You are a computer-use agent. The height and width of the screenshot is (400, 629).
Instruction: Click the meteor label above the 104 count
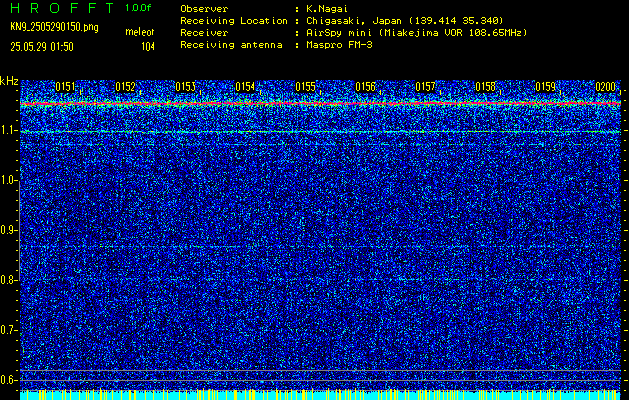(x=140, y=32)
